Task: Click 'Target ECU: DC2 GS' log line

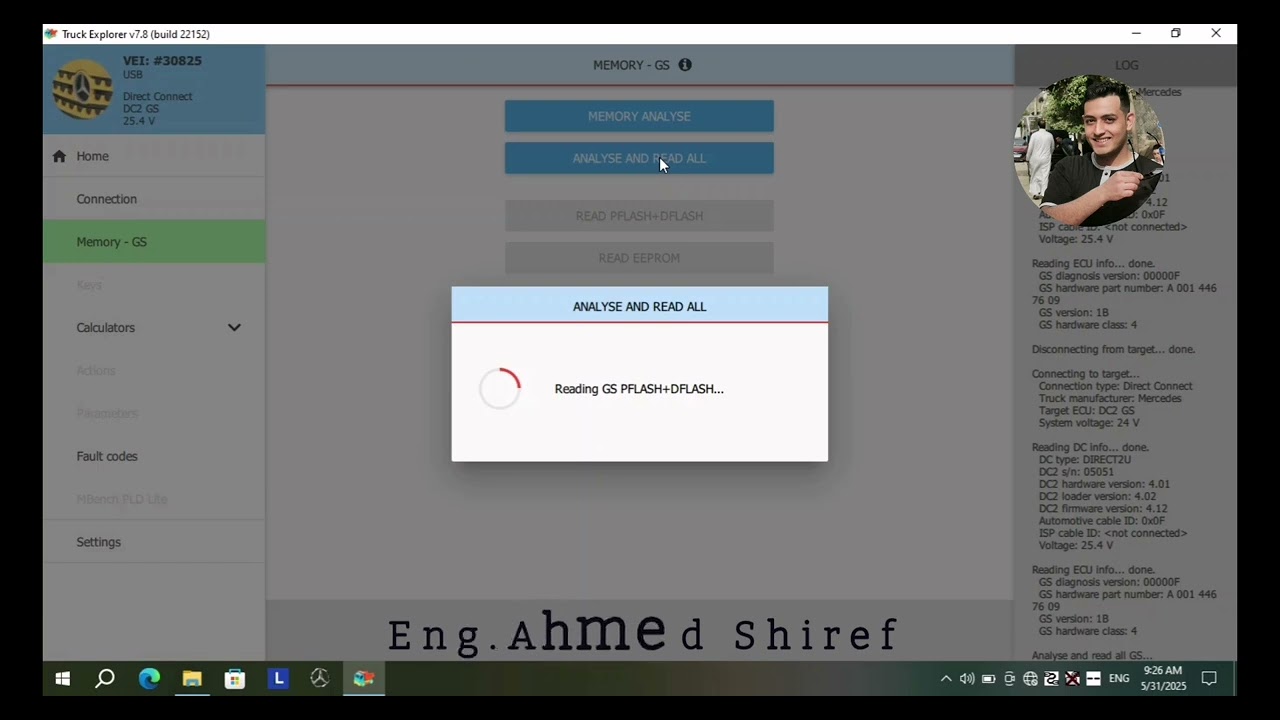Action: (x=1086, y=411)
